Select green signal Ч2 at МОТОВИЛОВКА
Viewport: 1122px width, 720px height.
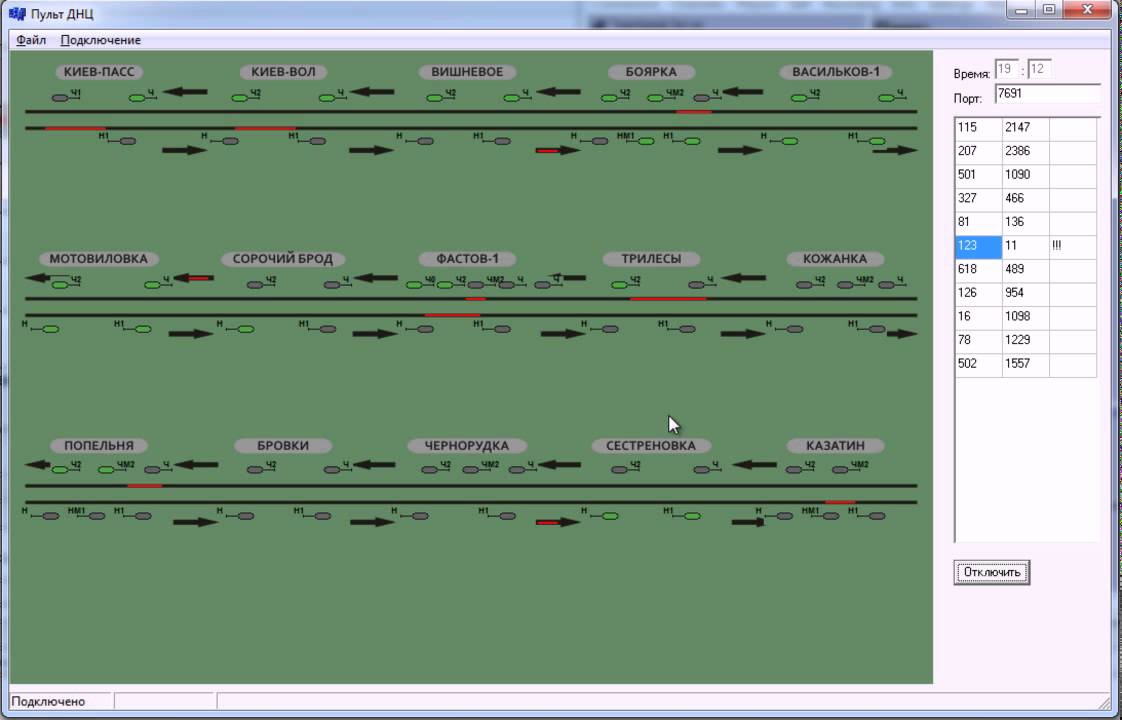pyautogui.click(x=60, y=285)
